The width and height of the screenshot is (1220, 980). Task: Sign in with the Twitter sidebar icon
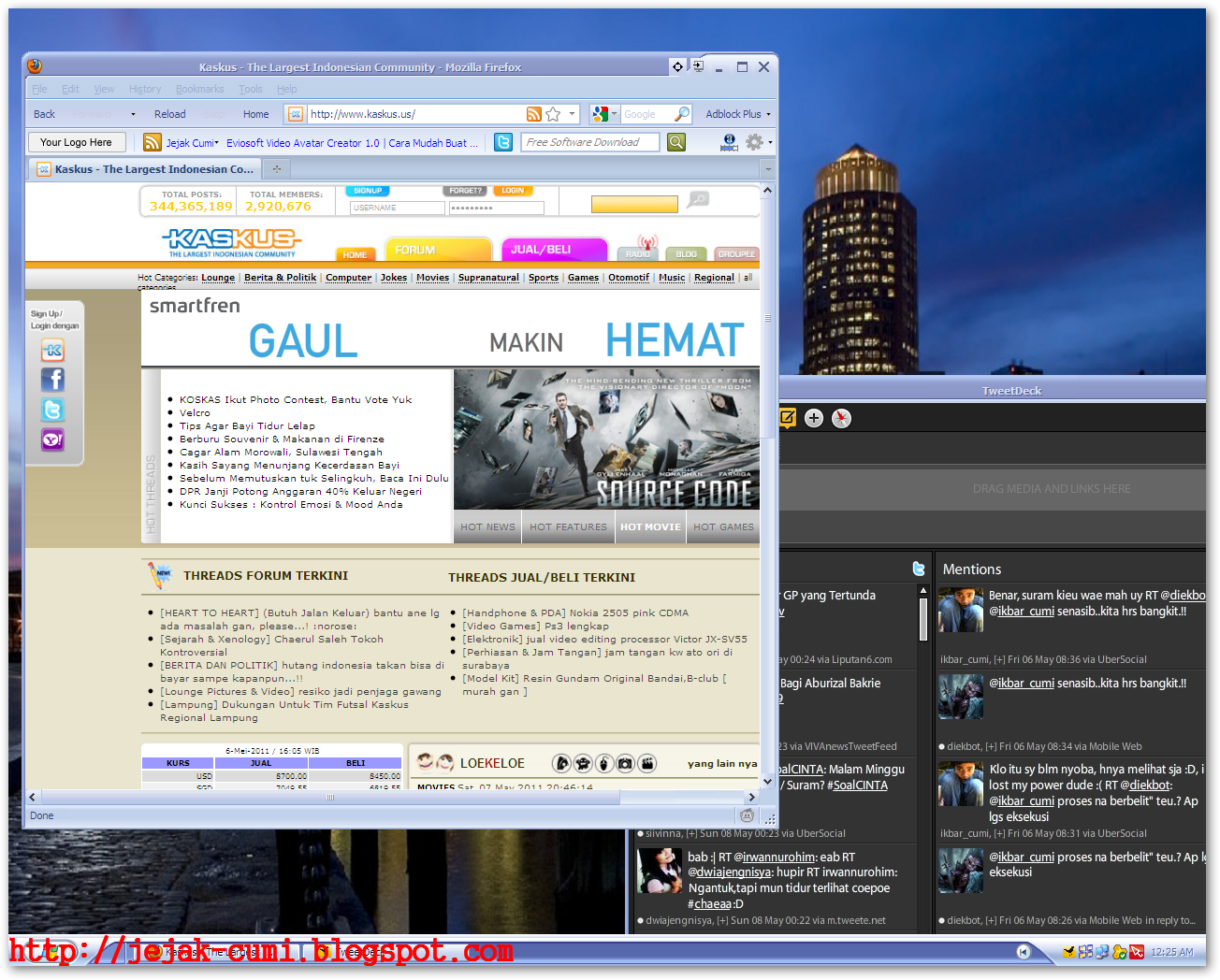tap(52, 410)
